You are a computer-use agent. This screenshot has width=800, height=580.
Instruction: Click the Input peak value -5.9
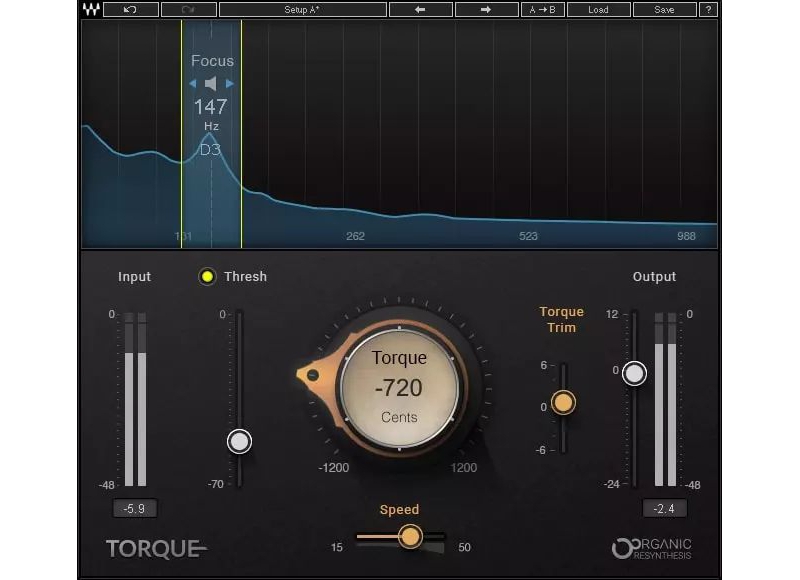135,509
